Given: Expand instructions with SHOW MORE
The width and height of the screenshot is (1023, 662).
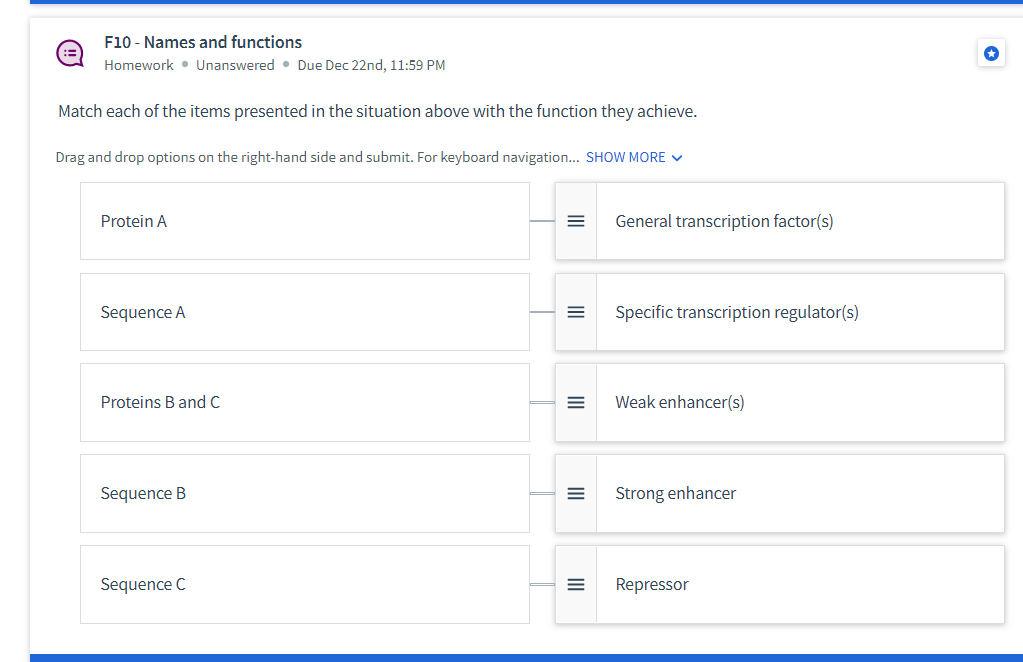Looking at the screenshot, I should tap(625, 157).
